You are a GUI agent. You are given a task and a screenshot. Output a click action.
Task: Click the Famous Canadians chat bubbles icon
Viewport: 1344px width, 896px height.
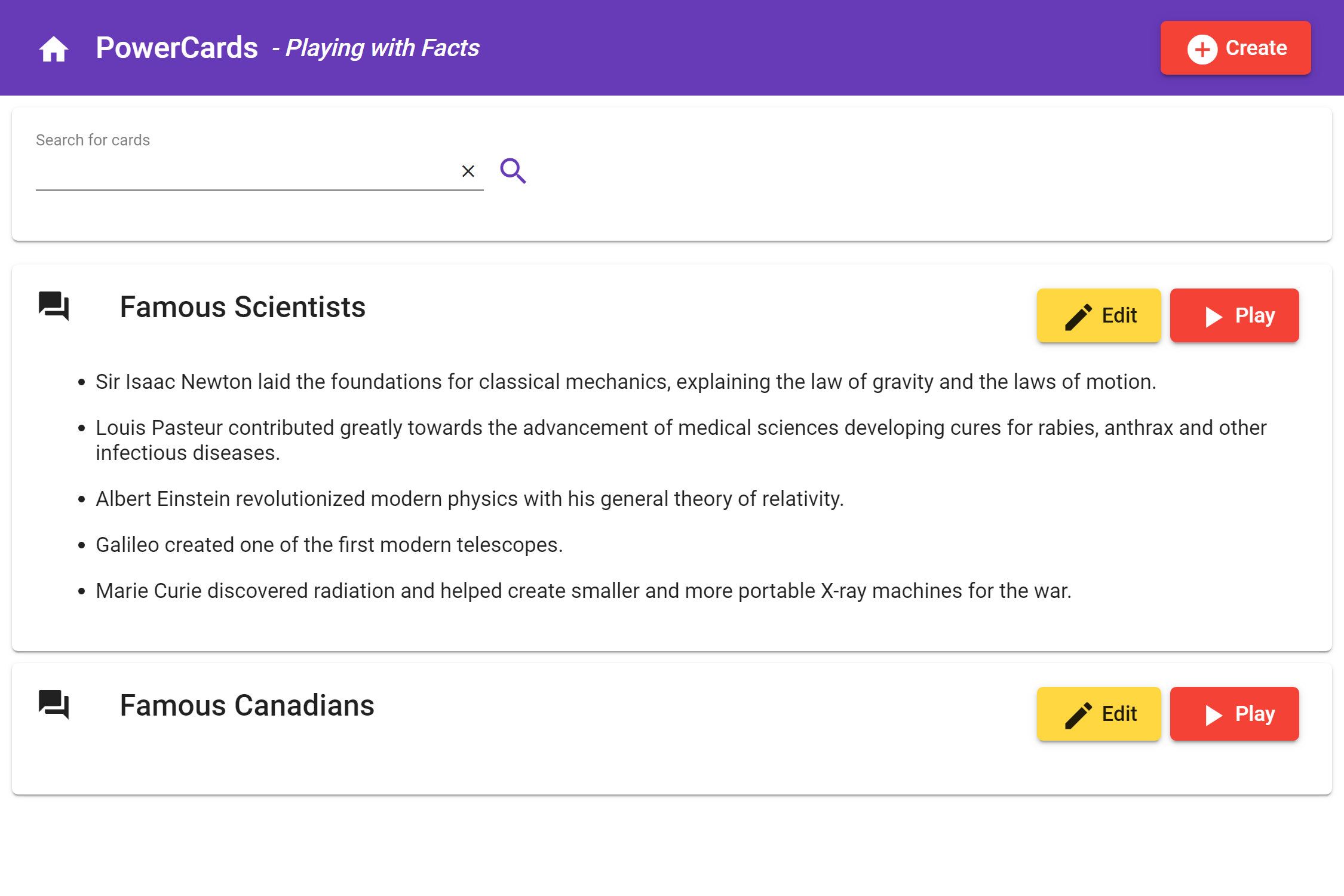point(54,705)
